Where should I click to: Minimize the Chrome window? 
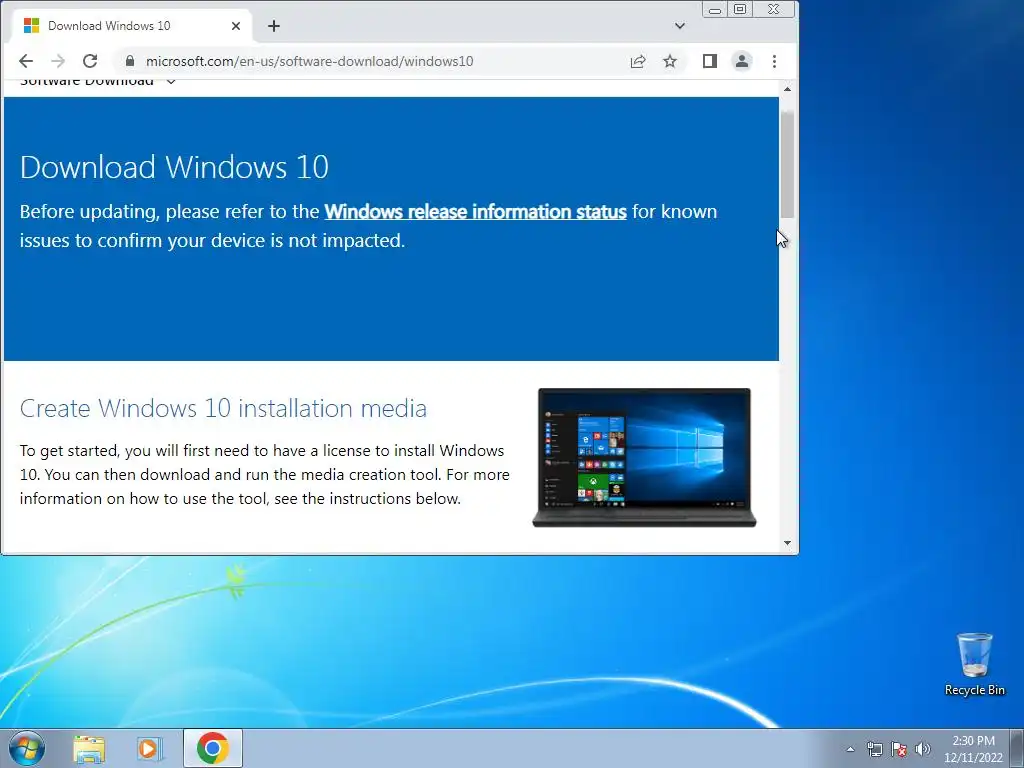(715, 9)
